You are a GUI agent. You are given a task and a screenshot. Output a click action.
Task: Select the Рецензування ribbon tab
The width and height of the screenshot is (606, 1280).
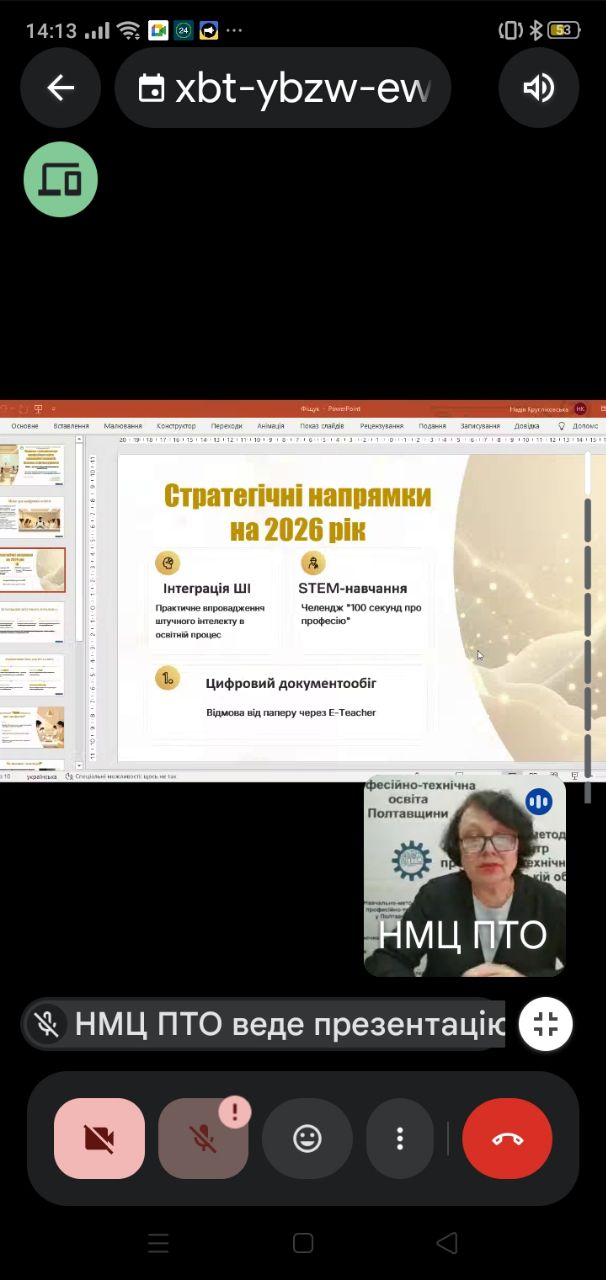[381, 426]
